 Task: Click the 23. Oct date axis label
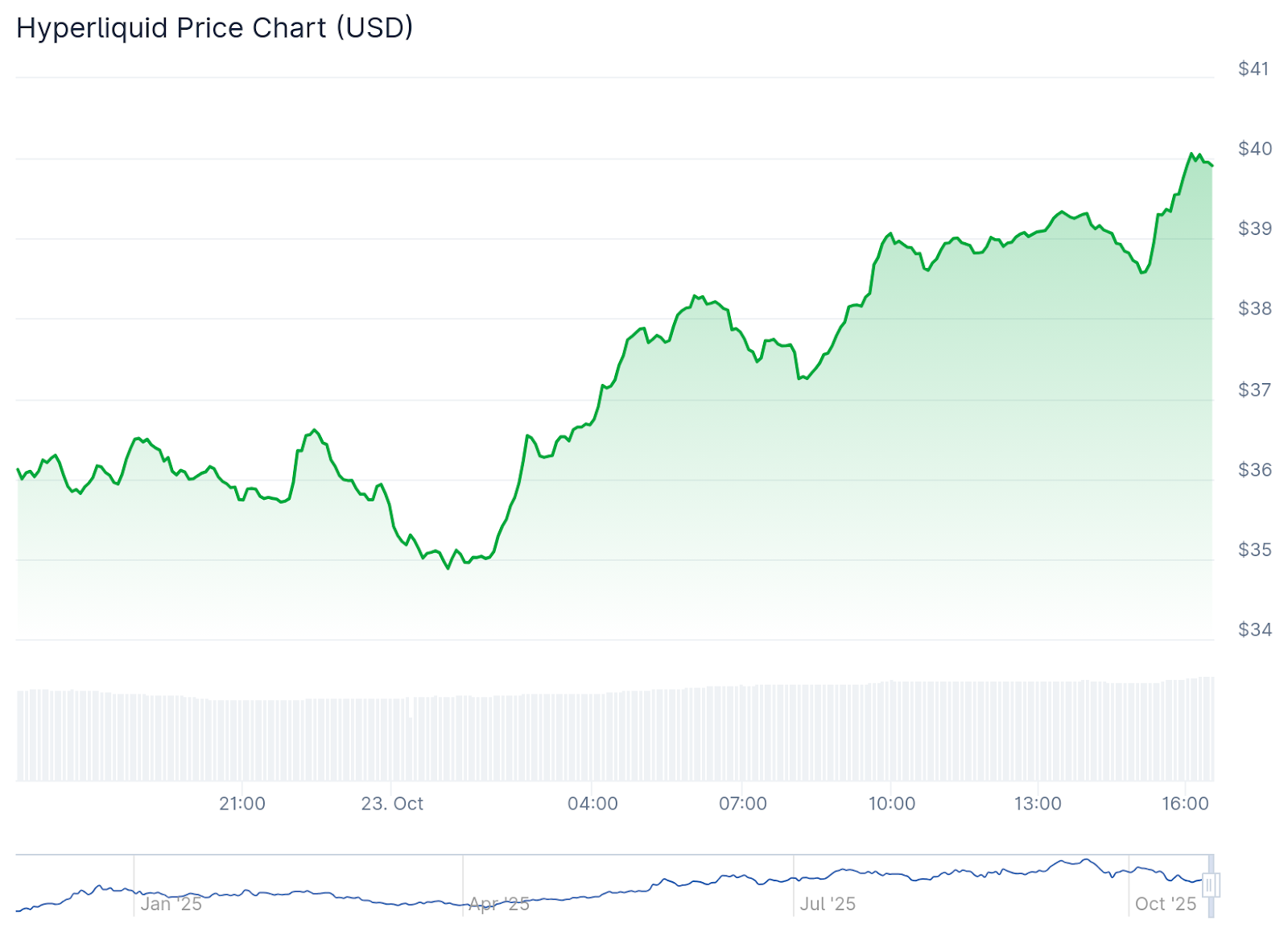click(x=392, y=803)
